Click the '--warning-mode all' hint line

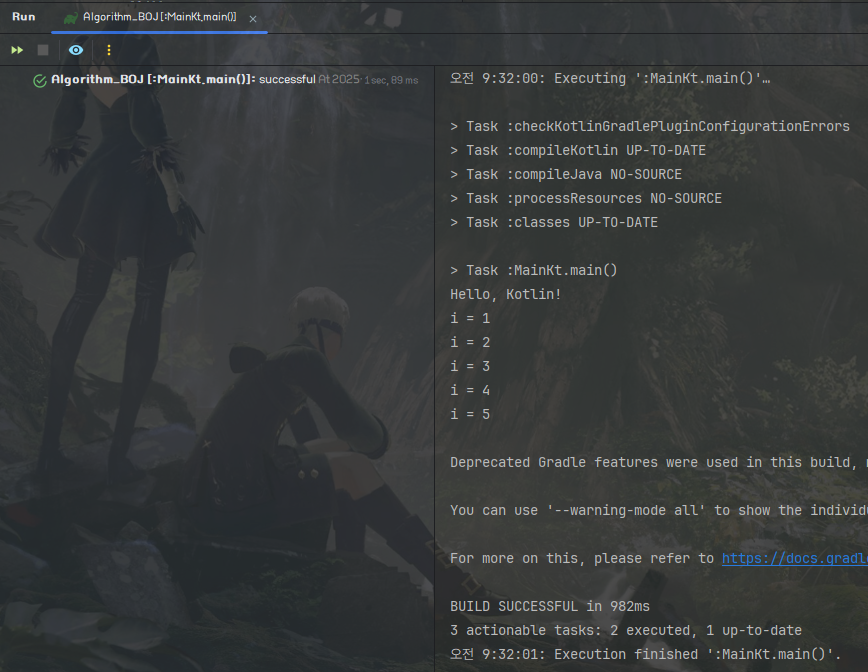[x=659, y=510]
